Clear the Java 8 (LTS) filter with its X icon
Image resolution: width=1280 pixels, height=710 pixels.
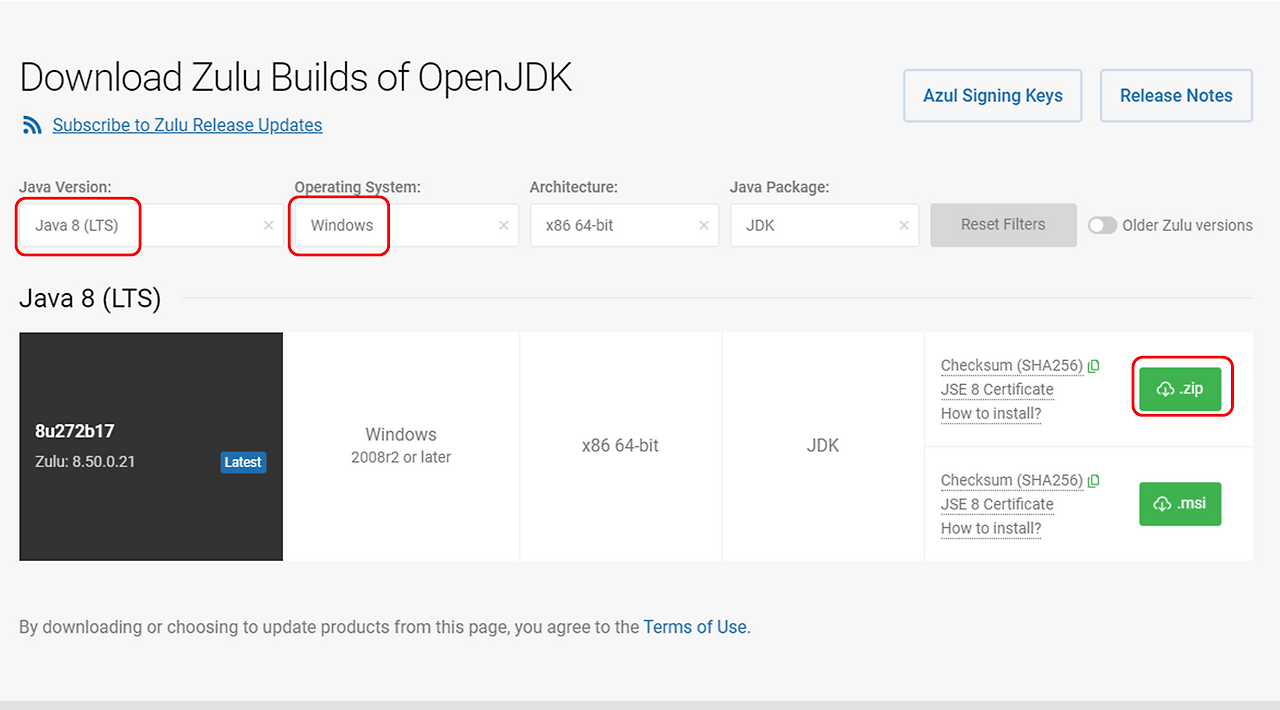[x=268, y=225]
